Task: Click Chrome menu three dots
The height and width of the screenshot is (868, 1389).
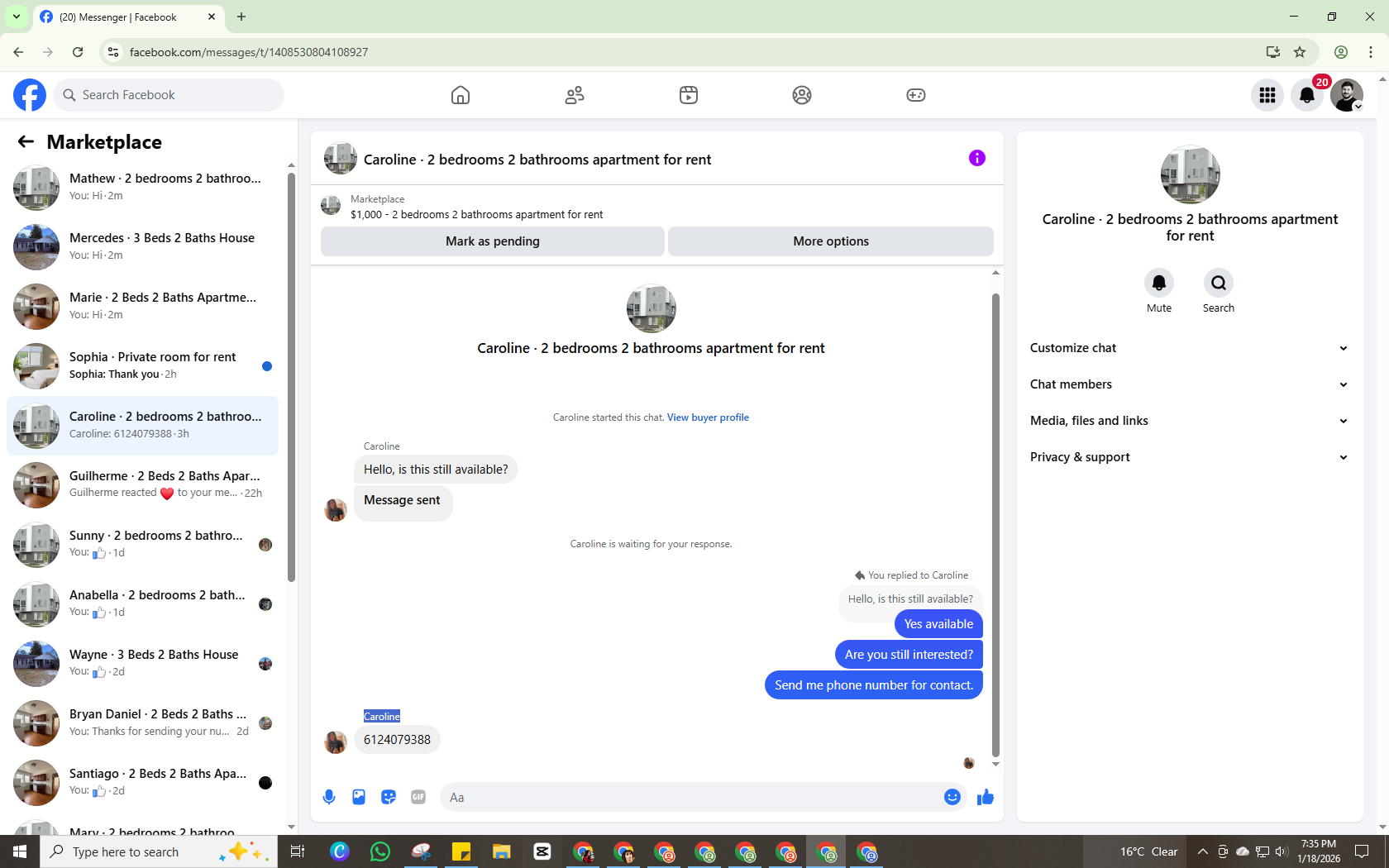Action: tap(1371, 52)
